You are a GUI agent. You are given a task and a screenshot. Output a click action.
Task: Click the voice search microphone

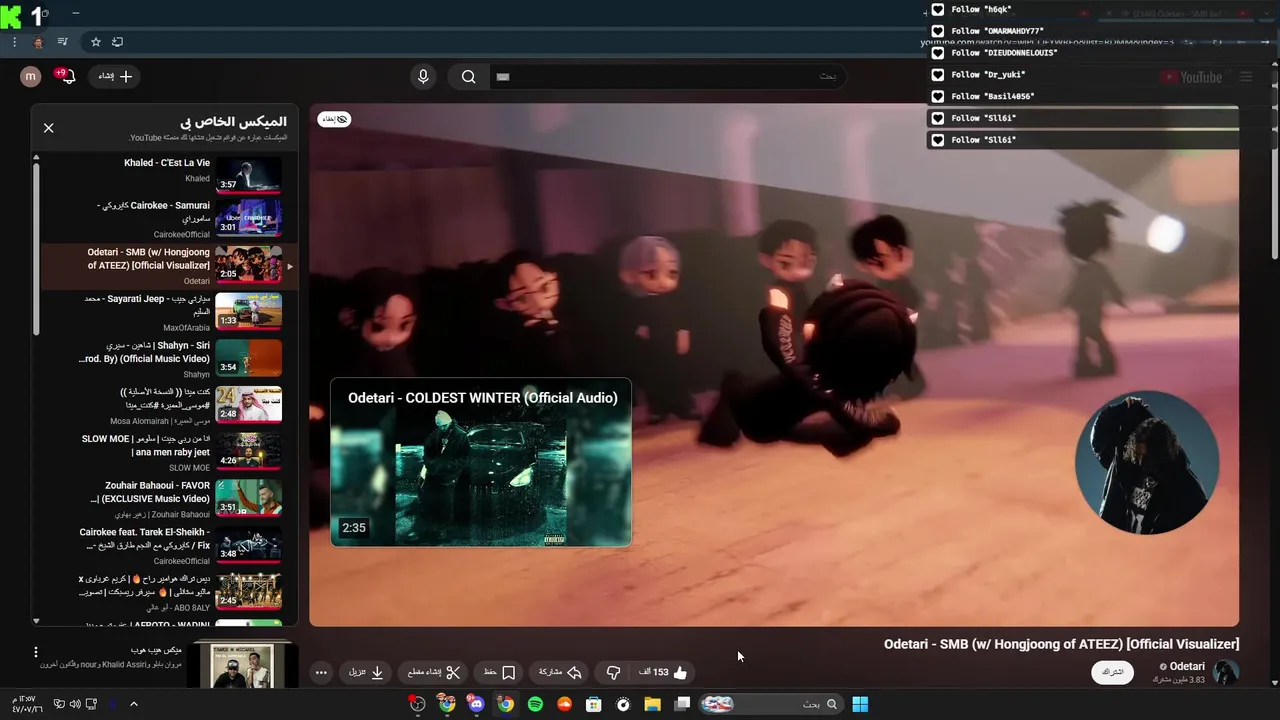coord(423,77)
